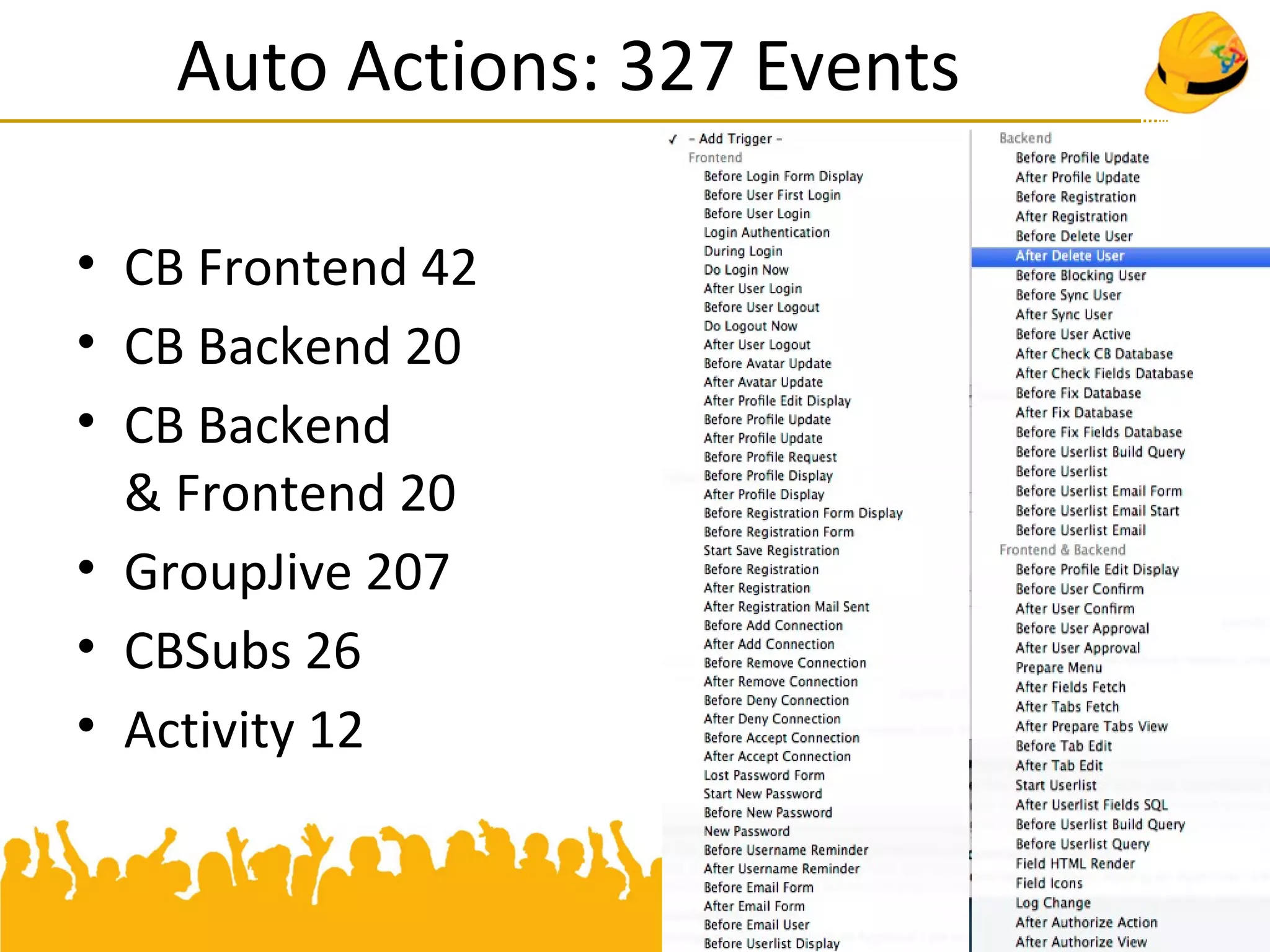
Task: Click the highlighted 'After Delete User' item
Action: tap(1120, 256)
